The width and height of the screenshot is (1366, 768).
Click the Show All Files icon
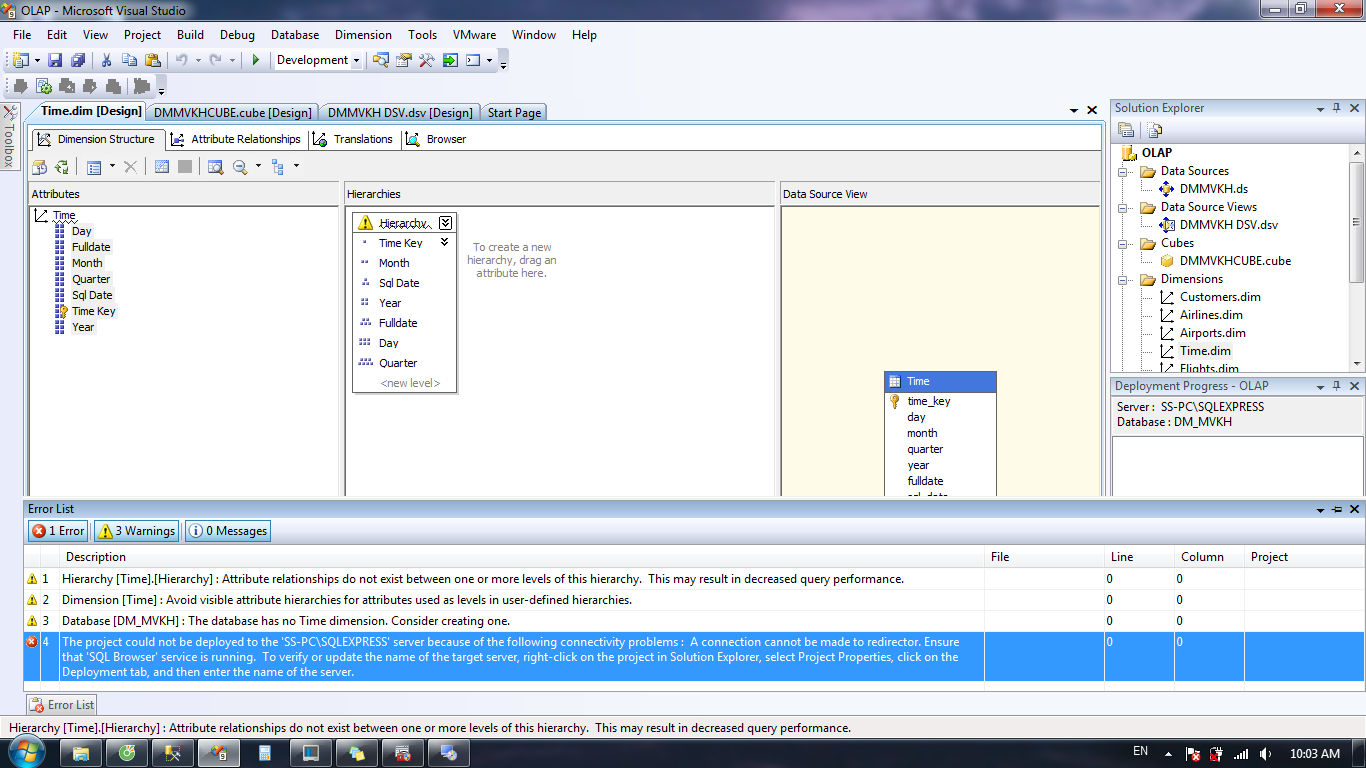coord(1154,130)
